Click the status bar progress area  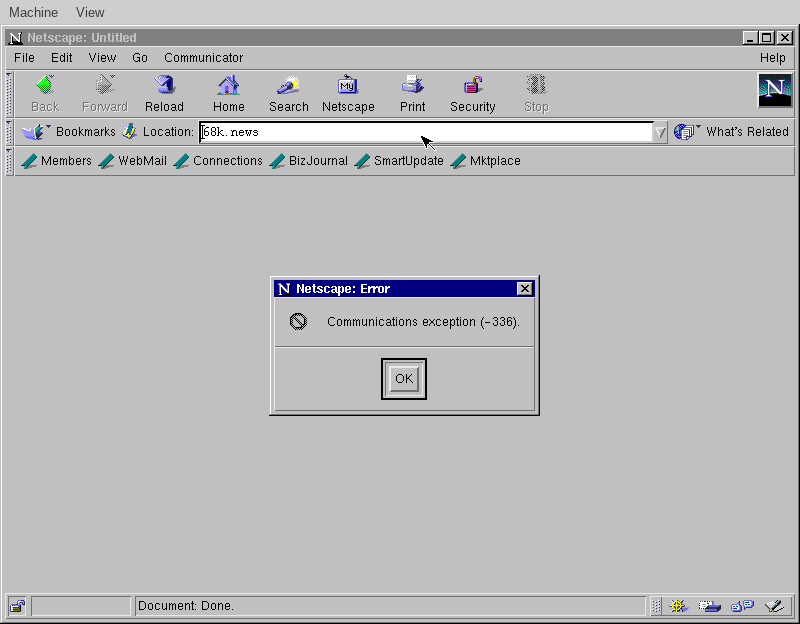point(81,606)
